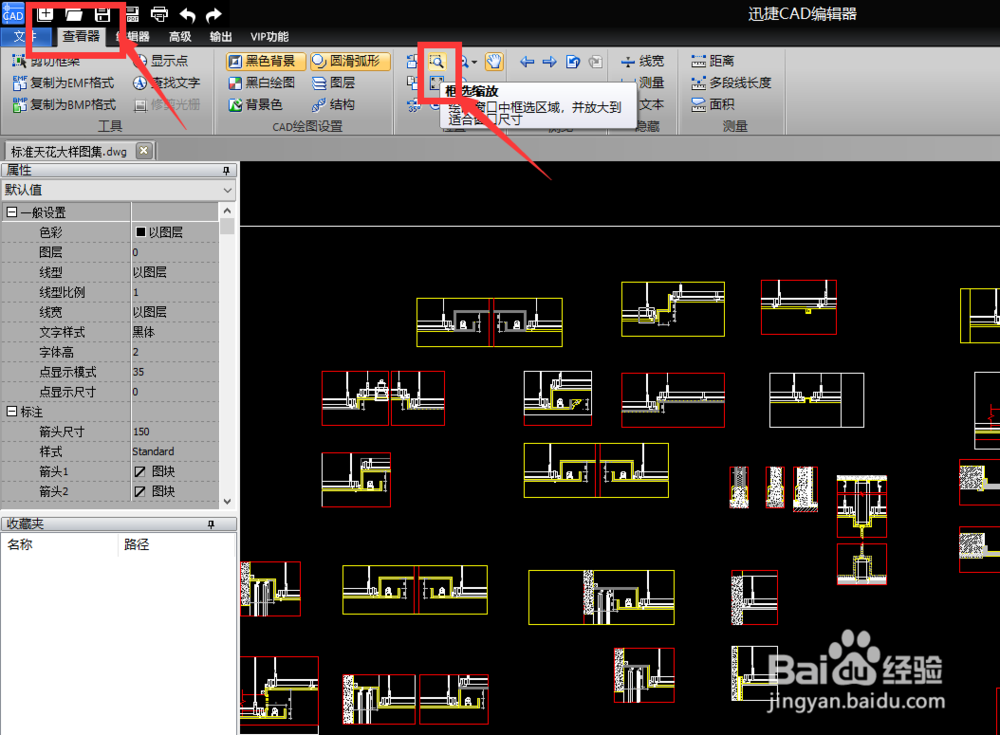The width and height of the screenshot is (1000, 735).
Task: Rotate the view by 35 degrees icon
Action: [x=413, y=105]
